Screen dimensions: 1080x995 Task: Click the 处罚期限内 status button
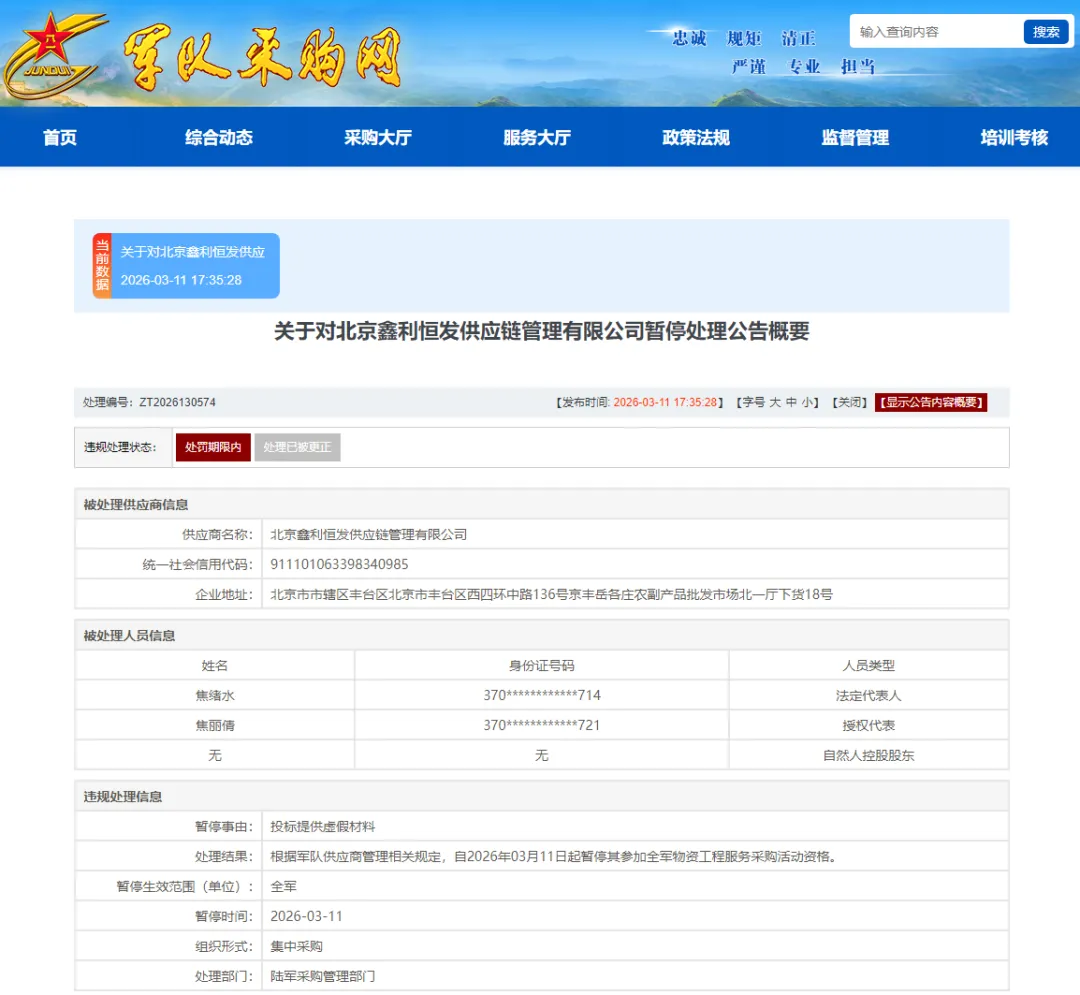click(213, 448)
